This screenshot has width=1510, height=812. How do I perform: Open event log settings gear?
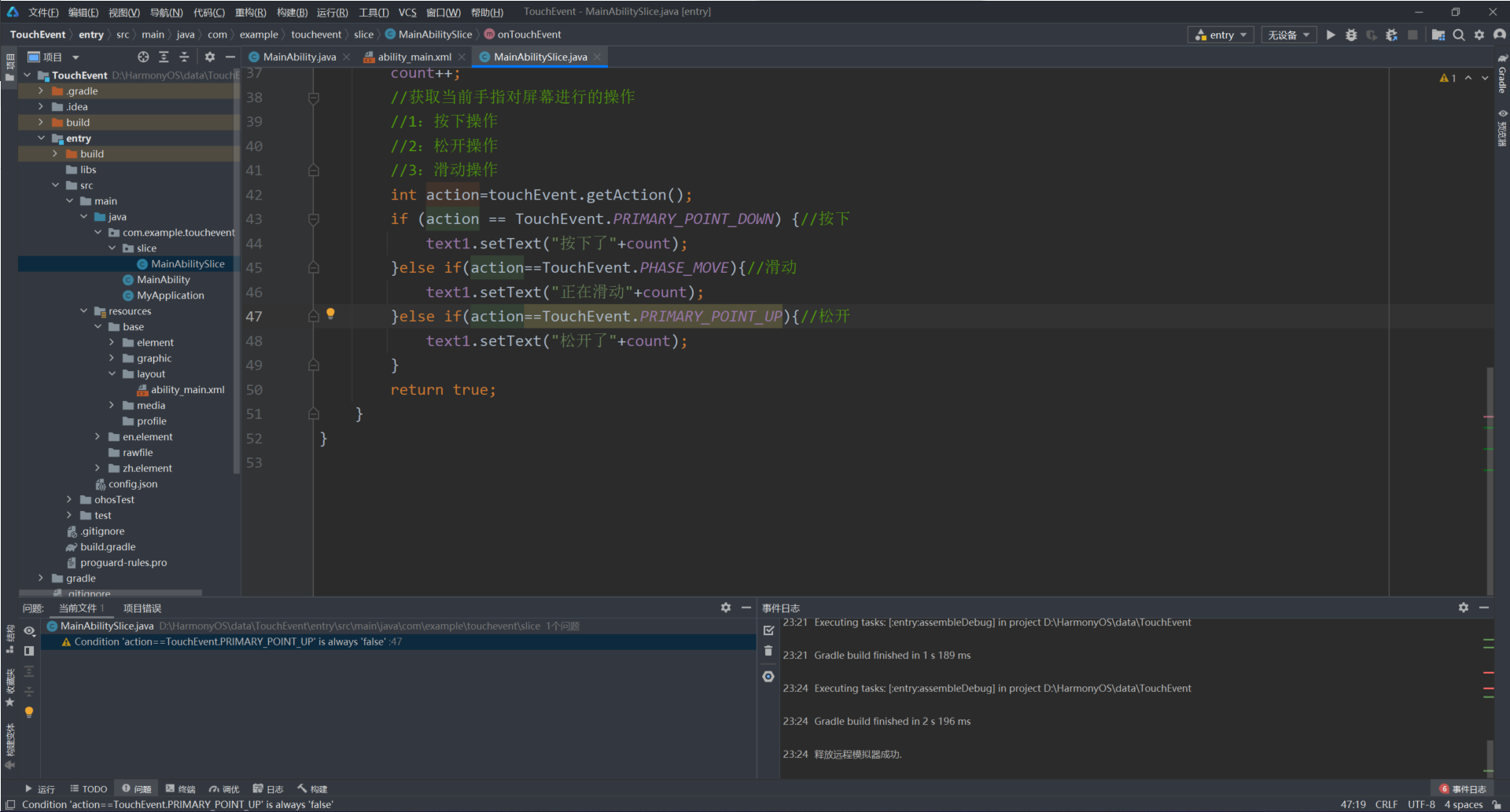point(1463,608)
